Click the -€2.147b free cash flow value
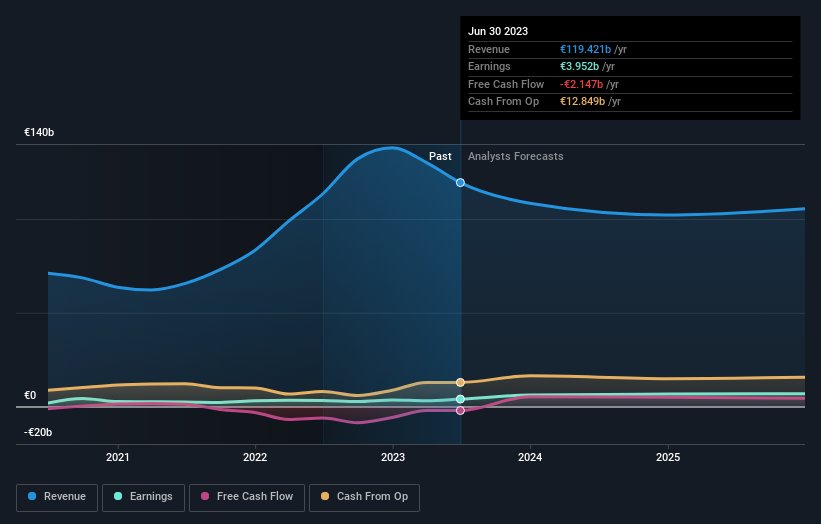Viewport: 821px width, 524px height. pyautogui.click(x=581, y=84)
